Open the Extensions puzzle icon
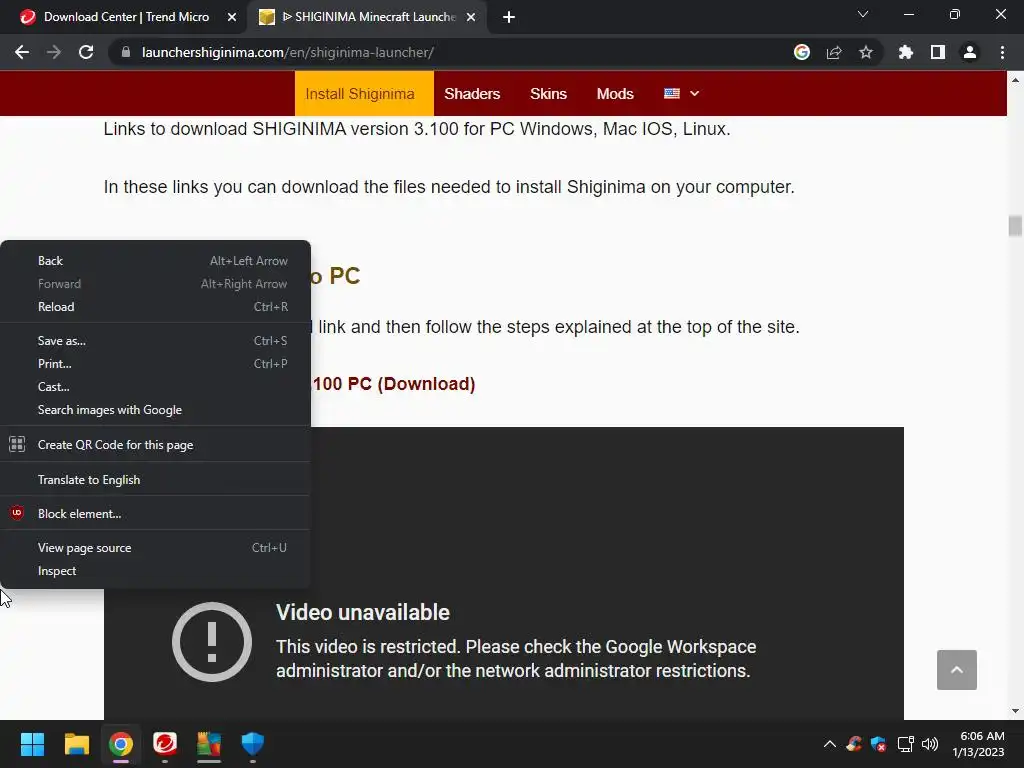Screen dimensions: 1024x768 (906, 52)
